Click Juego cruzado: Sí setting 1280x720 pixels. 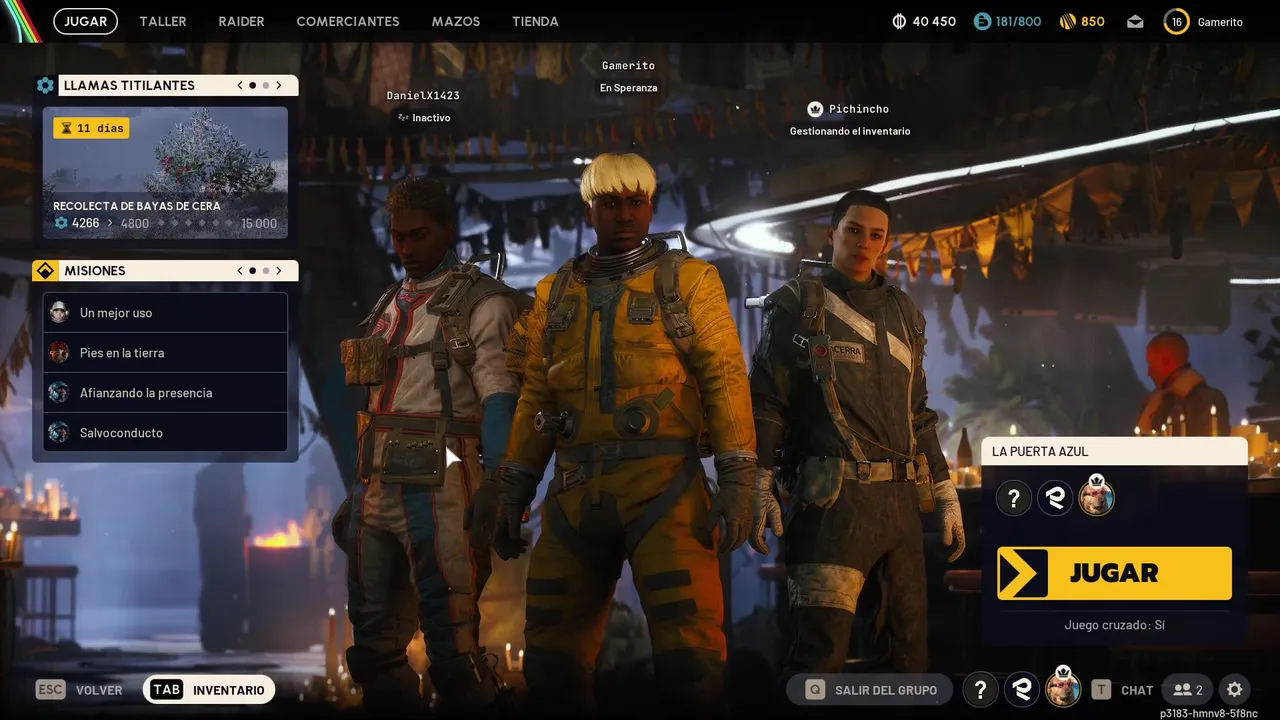[1114, 625]
